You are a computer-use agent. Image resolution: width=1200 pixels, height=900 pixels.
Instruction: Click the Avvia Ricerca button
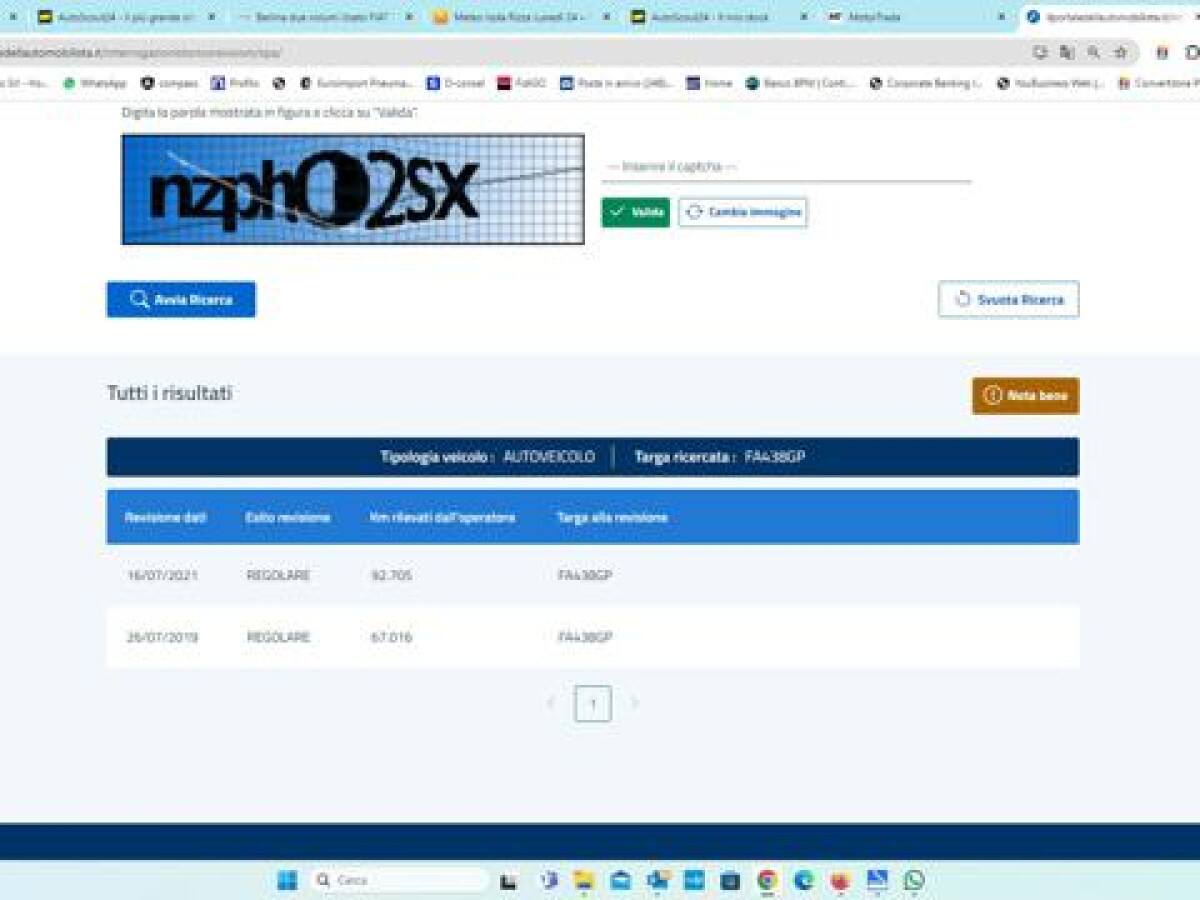(x=181, y=299)
